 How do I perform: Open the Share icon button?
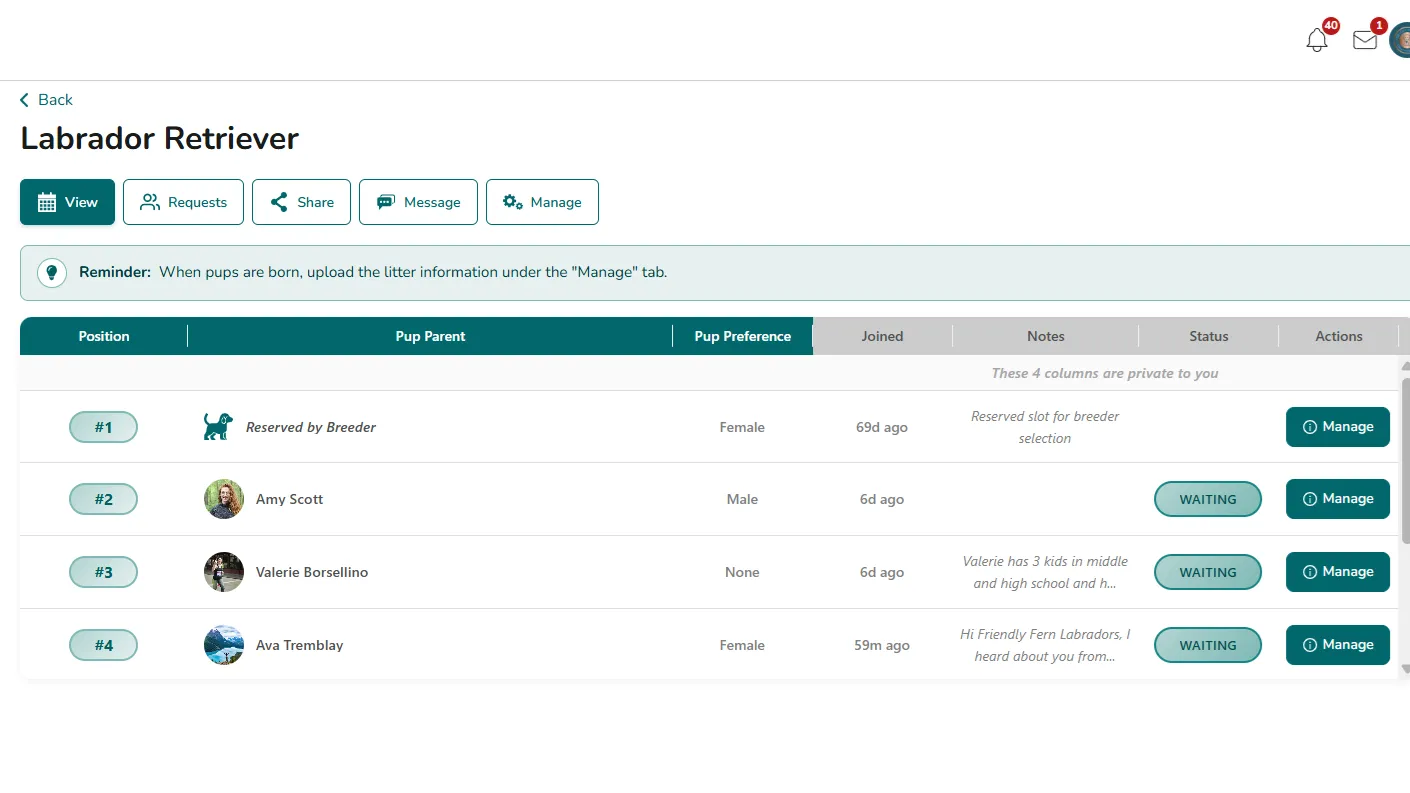pyautogui.click(x=277, y=202)
